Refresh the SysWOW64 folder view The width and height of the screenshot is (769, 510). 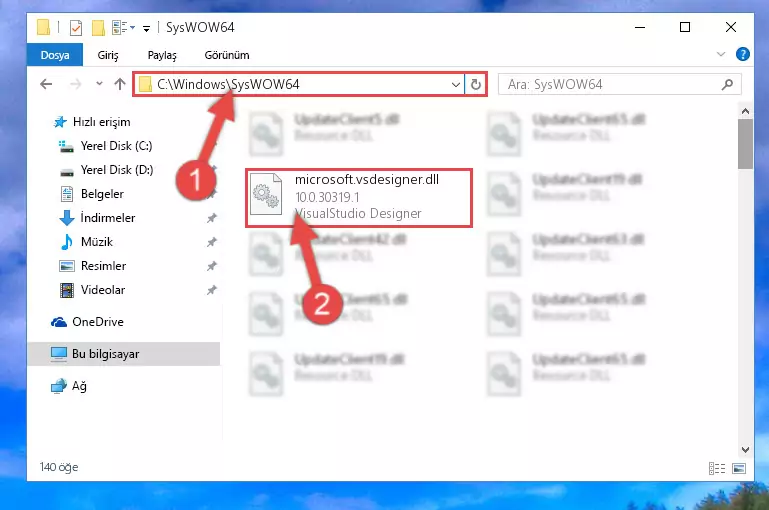point(475,84)
